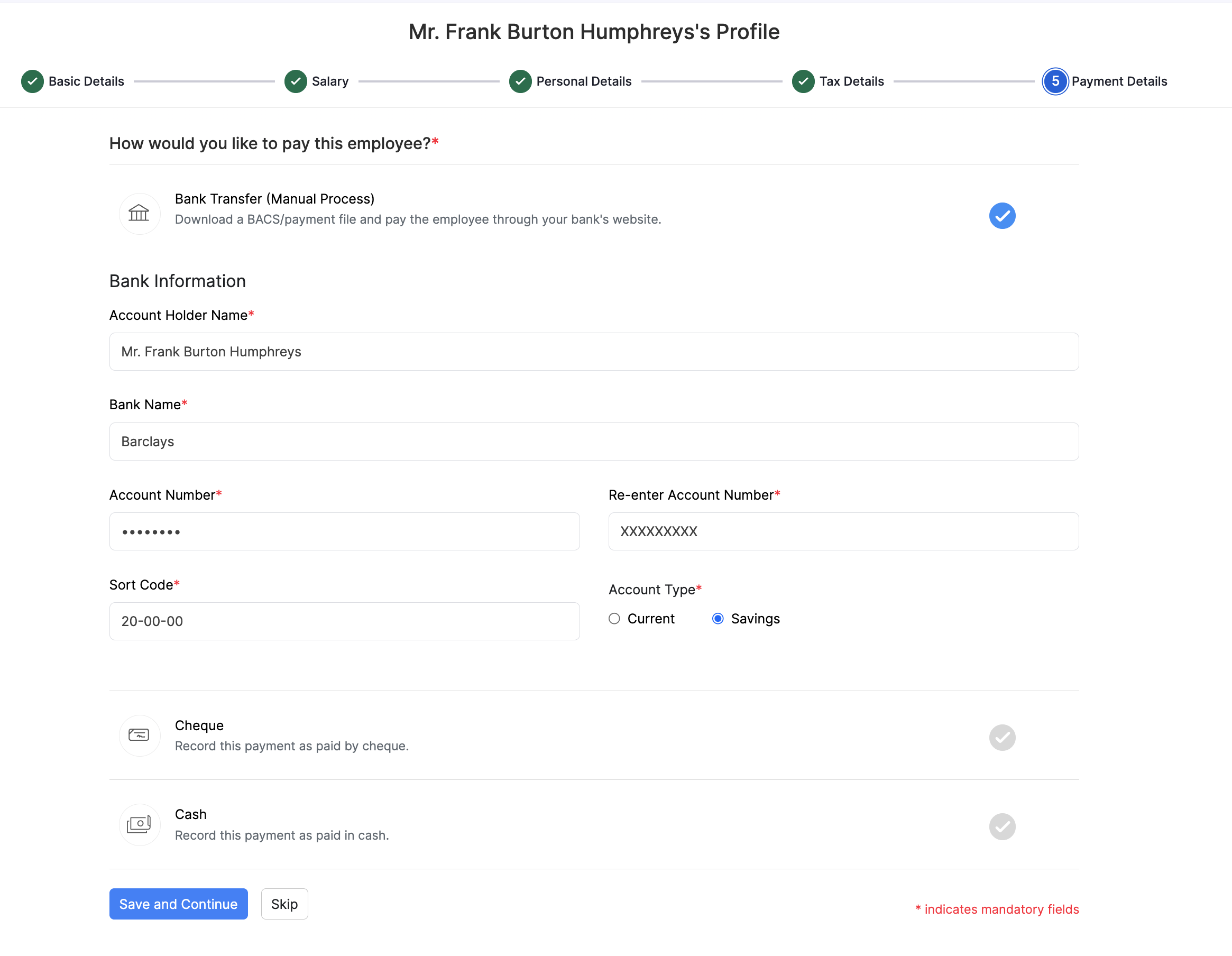Focus the Bank Name field with Barclays
Screen dimensions: 1232x956
click(594, 442)
